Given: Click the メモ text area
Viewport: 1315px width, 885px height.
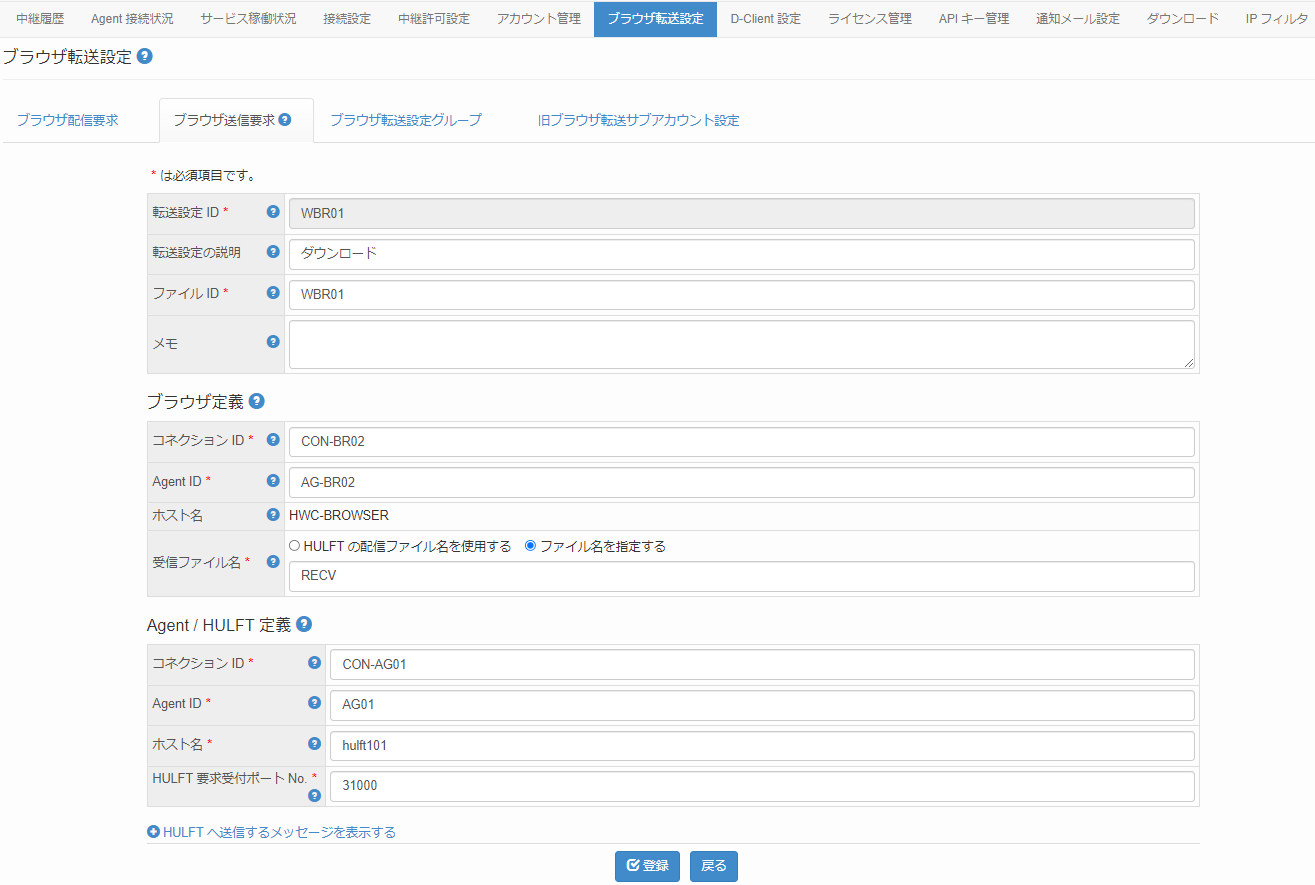Looking at the screenshot, I should [x=742, y=345].
